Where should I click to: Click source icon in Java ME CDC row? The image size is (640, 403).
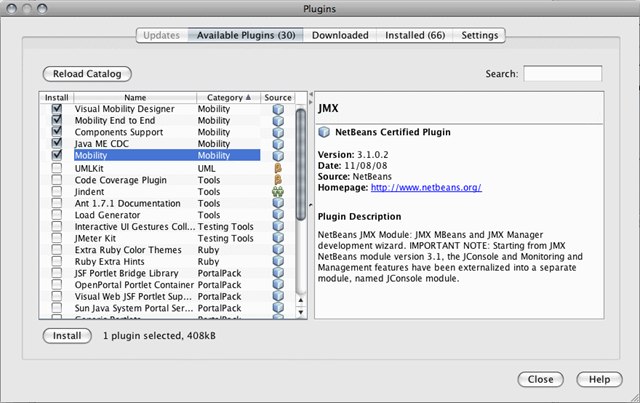[278, 144]
